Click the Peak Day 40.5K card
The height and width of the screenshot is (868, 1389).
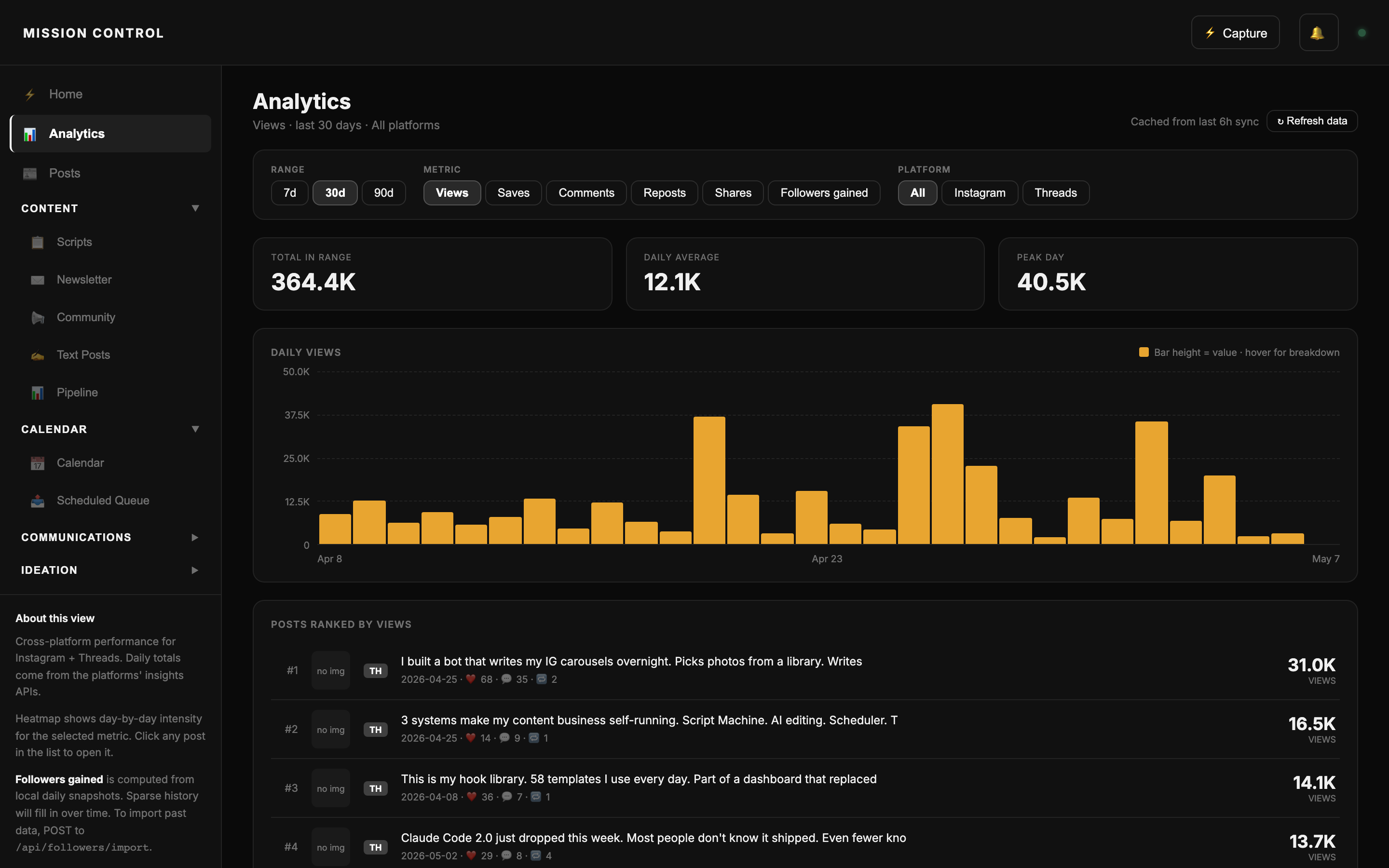pos(1178,274)
